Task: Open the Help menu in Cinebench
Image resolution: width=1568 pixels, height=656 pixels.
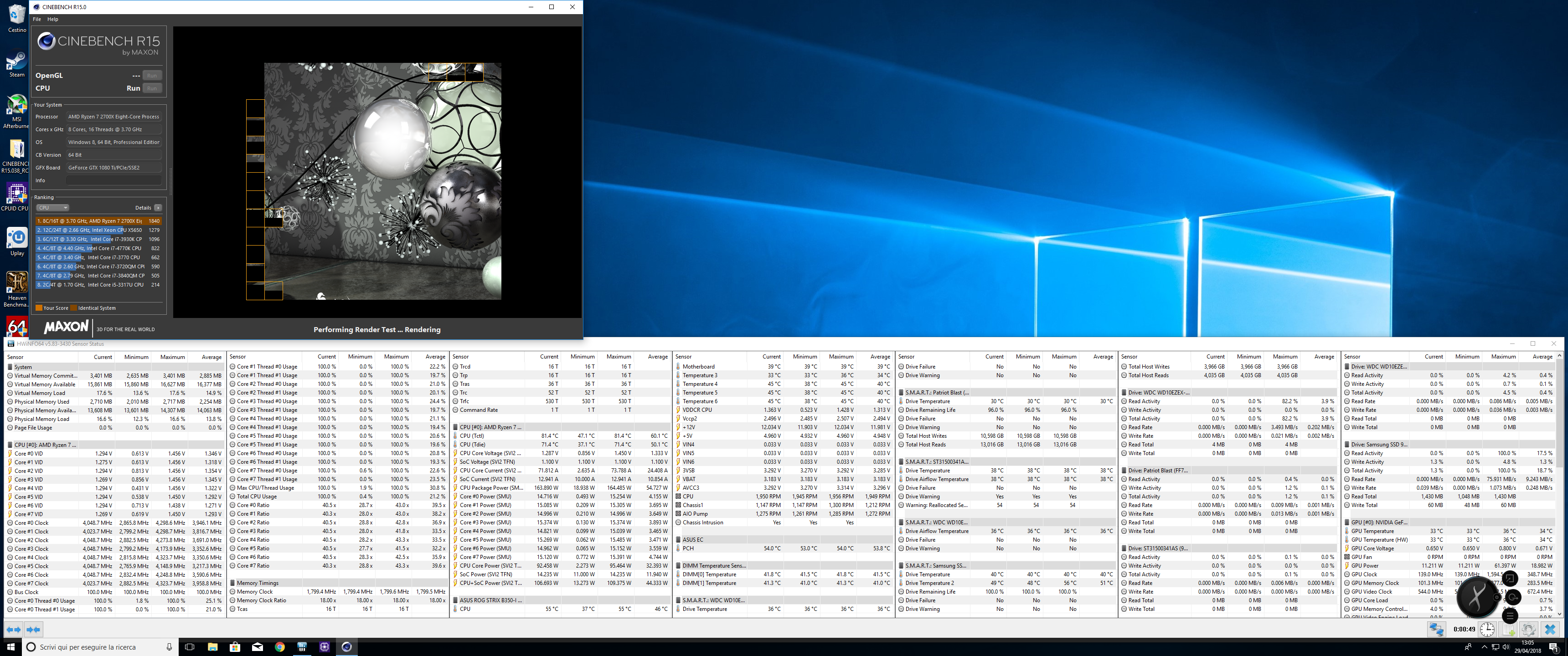Action: 53,20
